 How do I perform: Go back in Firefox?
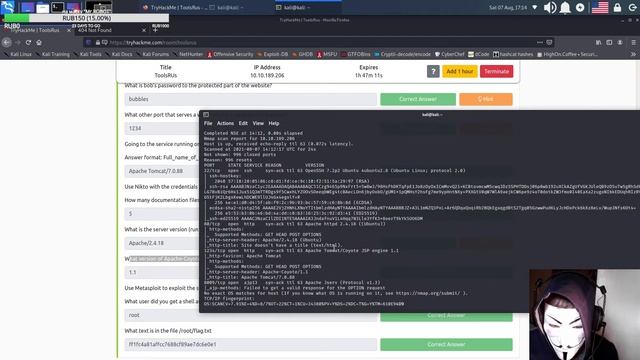pyautogui.click(x=7, y=42)
